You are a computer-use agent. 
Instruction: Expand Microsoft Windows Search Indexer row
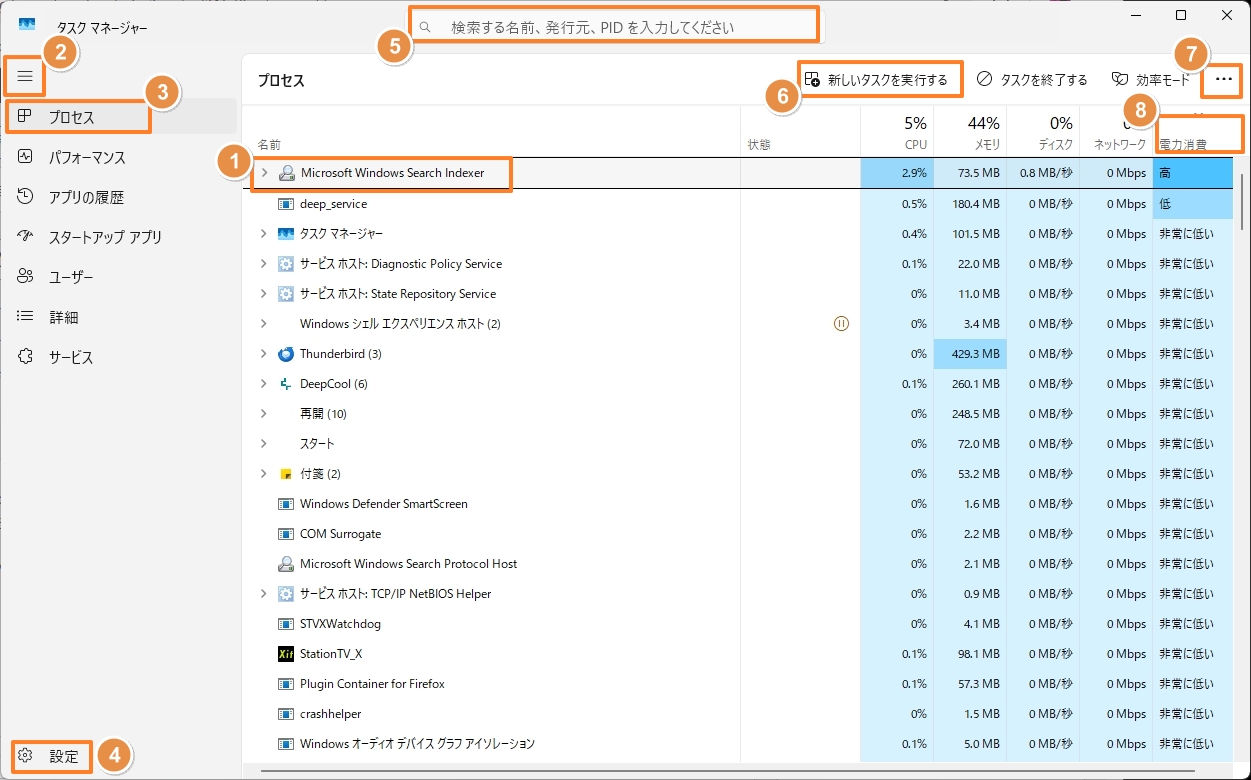pyautogui.click(x=264, y=173)
